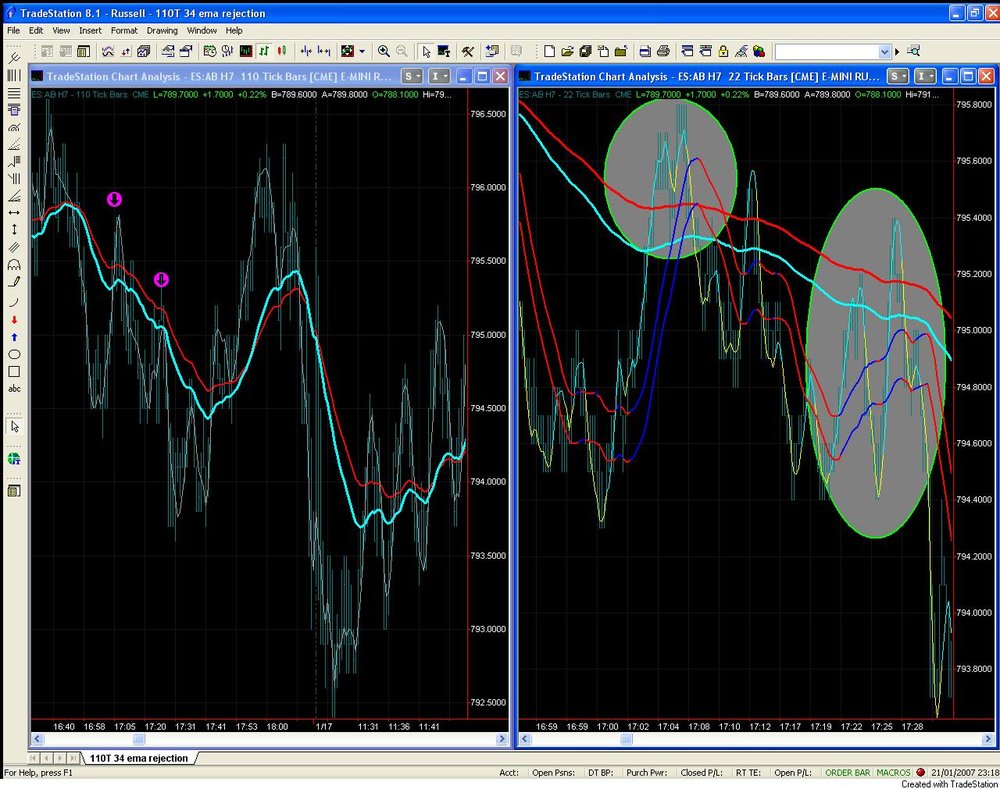Image resolution: width=1000 pixels, height=789 pixels.
Task: Click left scroll arrow of 22 Tick chart
Action: [525, 739]
